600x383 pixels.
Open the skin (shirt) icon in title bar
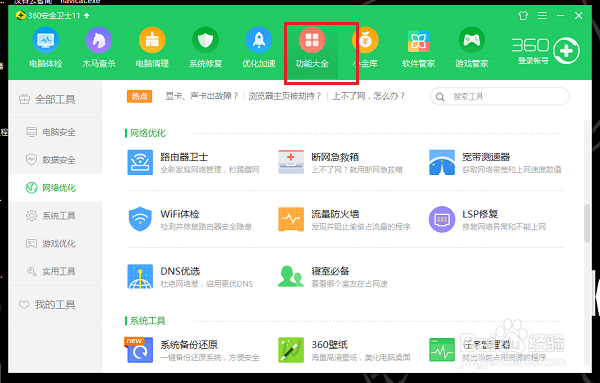523,16
